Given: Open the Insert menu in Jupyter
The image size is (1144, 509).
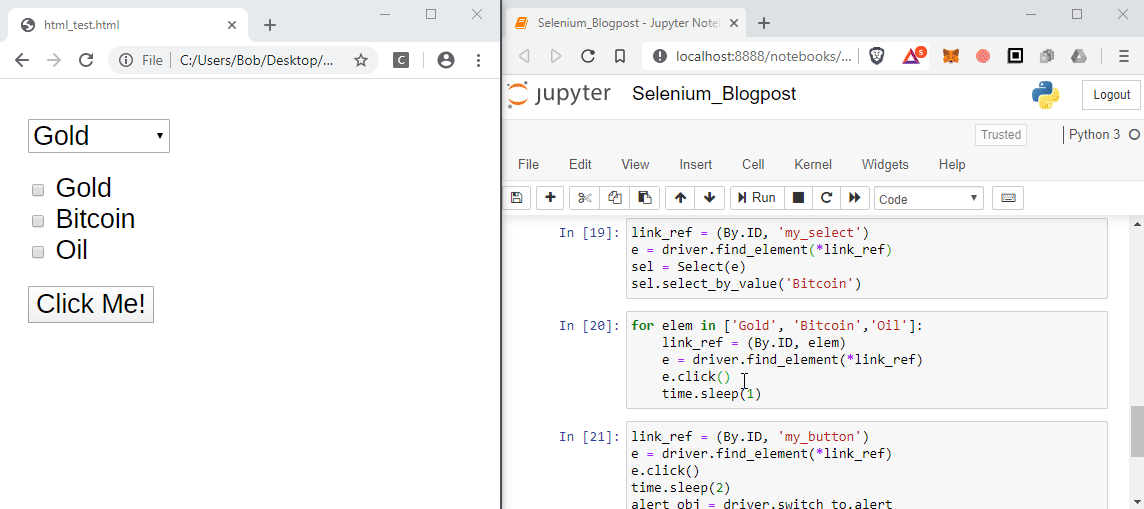Looking at the screenshot, I should point(696,165).
